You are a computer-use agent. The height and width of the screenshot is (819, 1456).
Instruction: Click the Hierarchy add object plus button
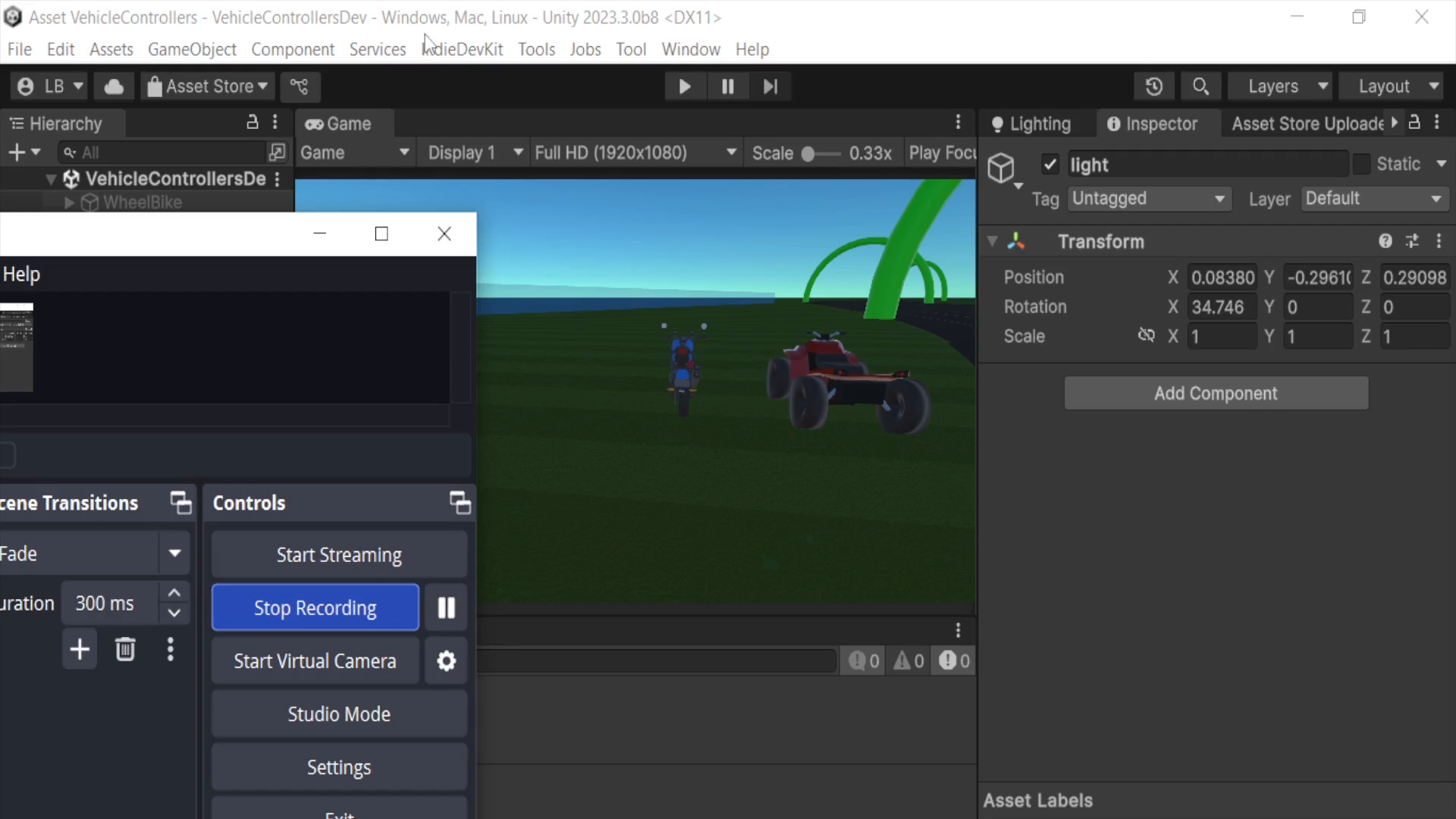23,152
